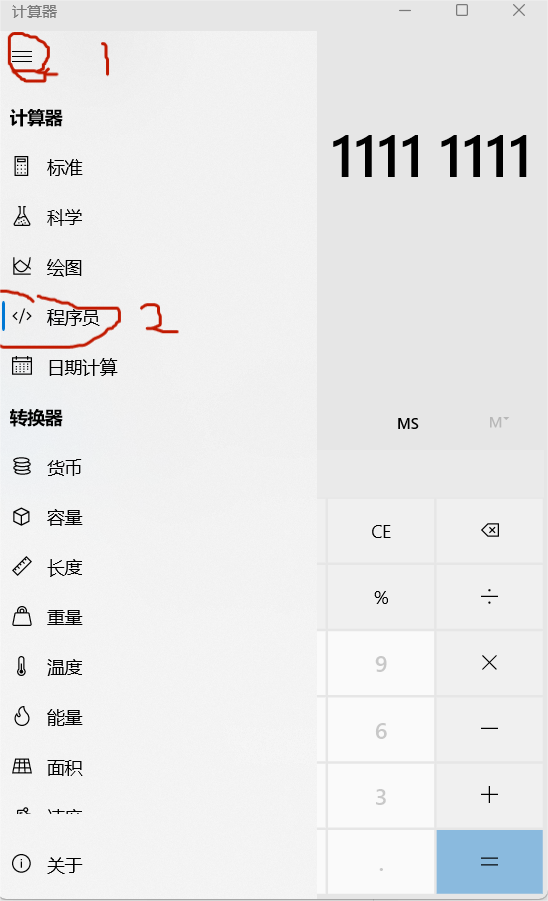Open the 容量 volume cube icon

pos(21,517)
